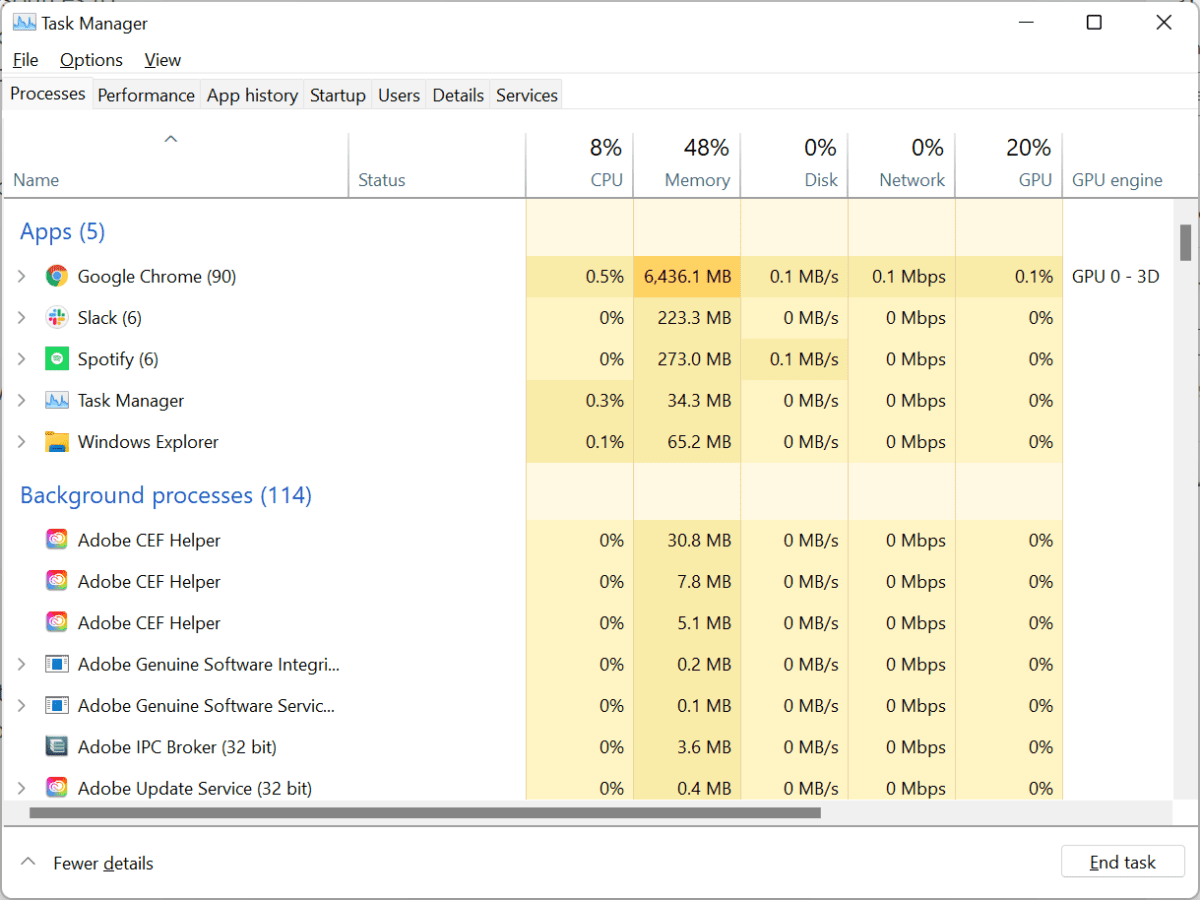Click the Spotify app icon
The width and height of the screenshot is (1200, 900).
57,359
